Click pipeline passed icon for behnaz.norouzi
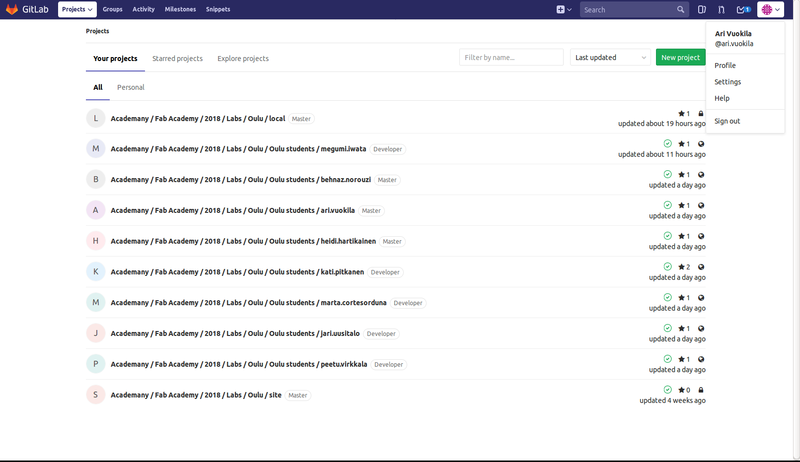The width and height of the screenshot is (800, 462). click(x=667, y=174)
